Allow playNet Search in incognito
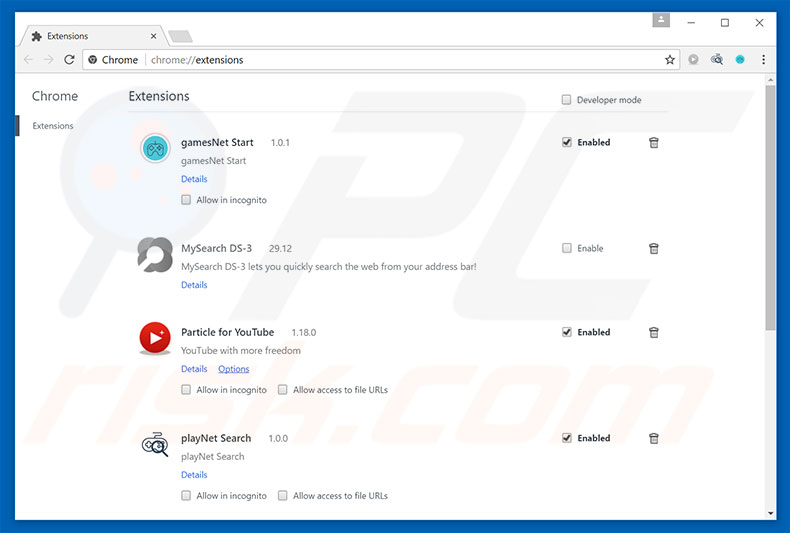The image size is (790, 533). pyautogui.click(x=186, y=496)
